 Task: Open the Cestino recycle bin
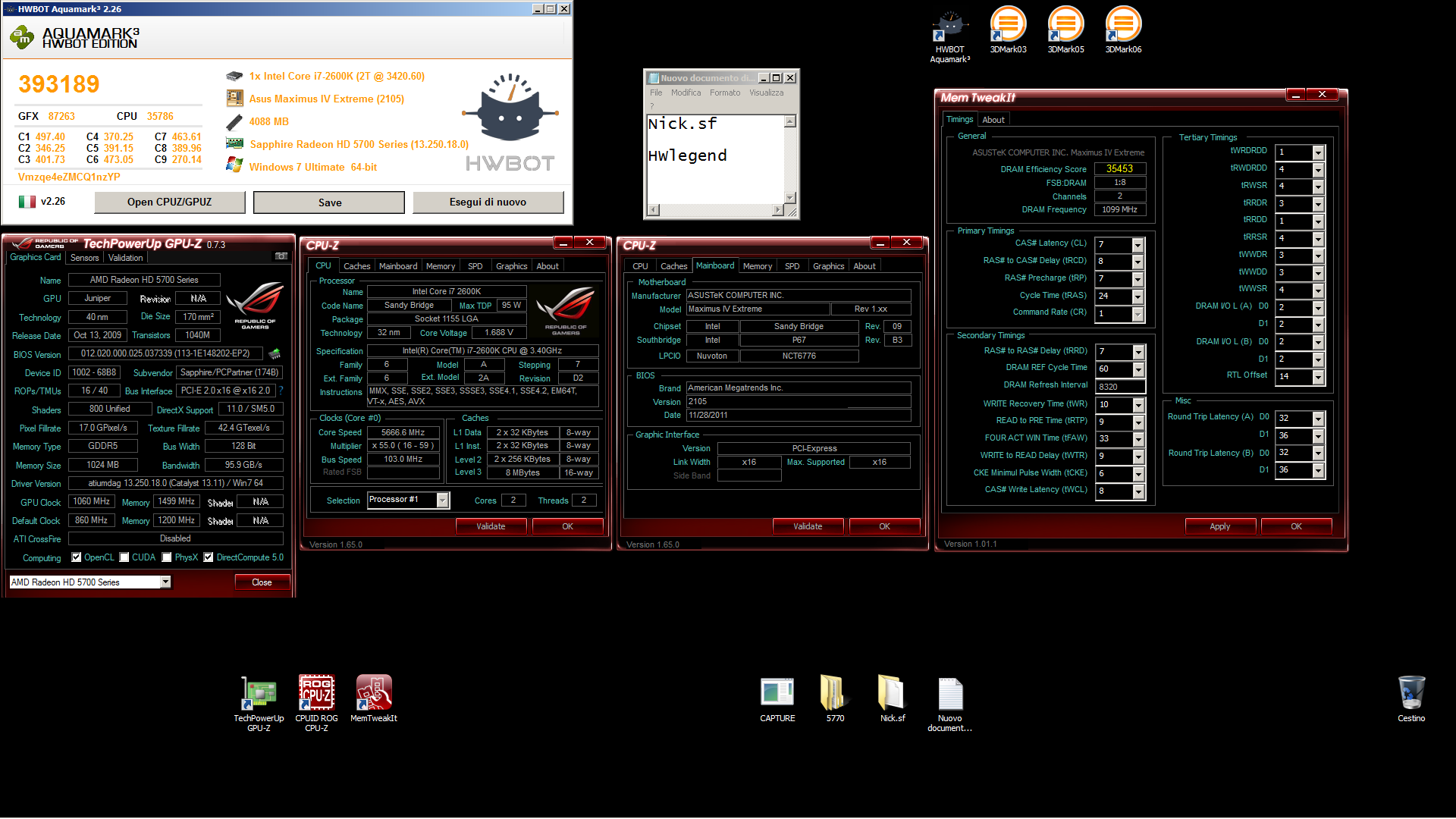tap(1411, 698)
